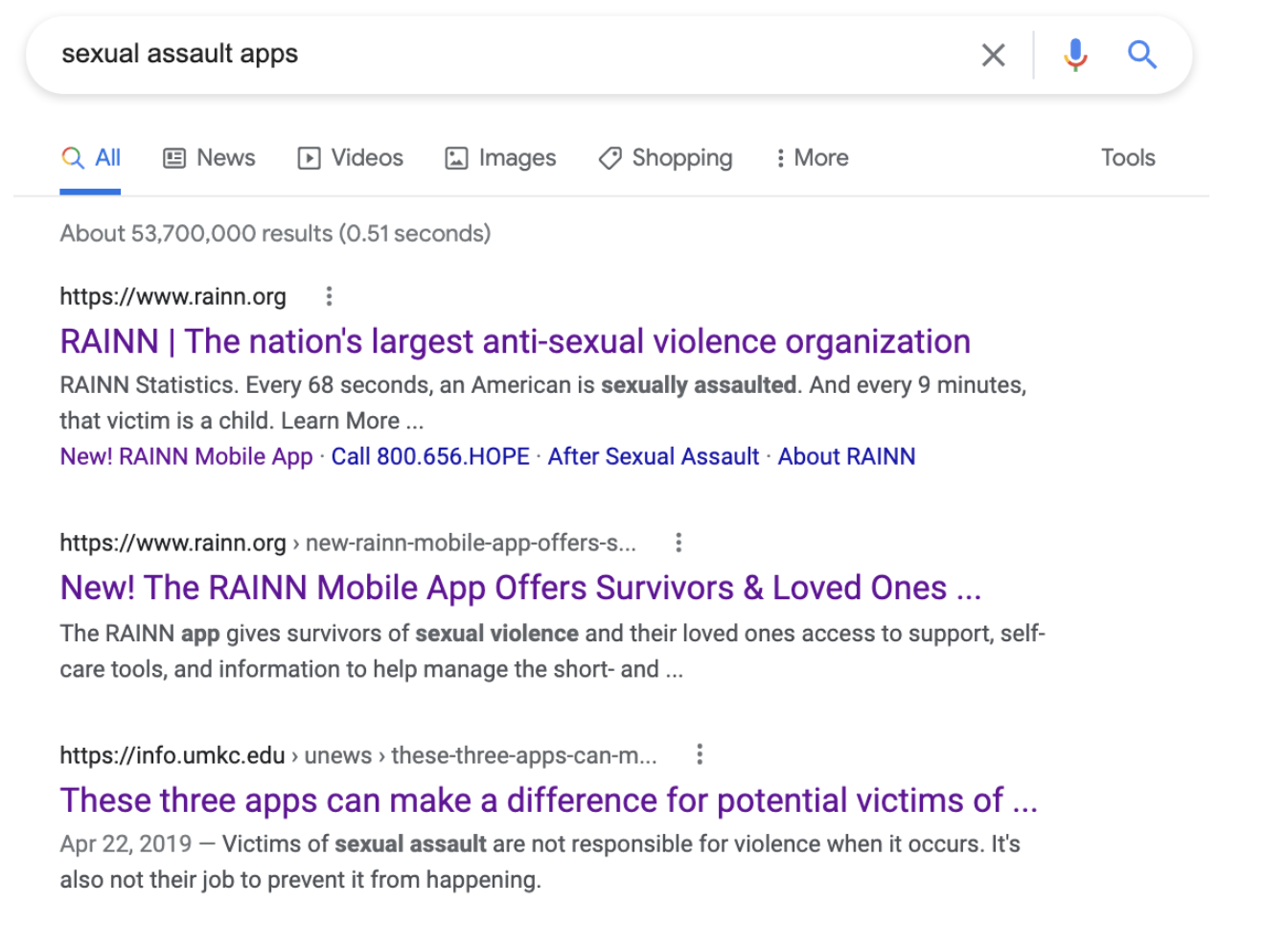Click the "Call 800.656.HOPE" sitelink

point(430,457)
